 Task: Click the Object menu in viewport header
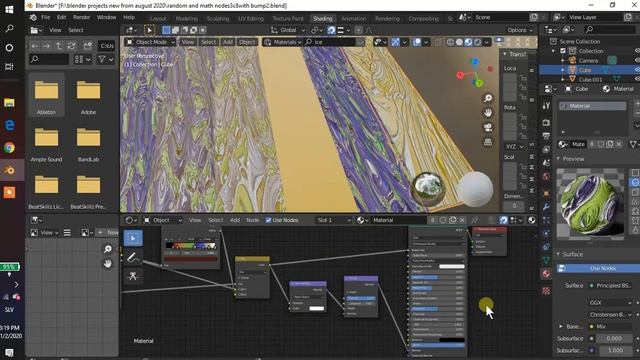[x=247, y=42]
